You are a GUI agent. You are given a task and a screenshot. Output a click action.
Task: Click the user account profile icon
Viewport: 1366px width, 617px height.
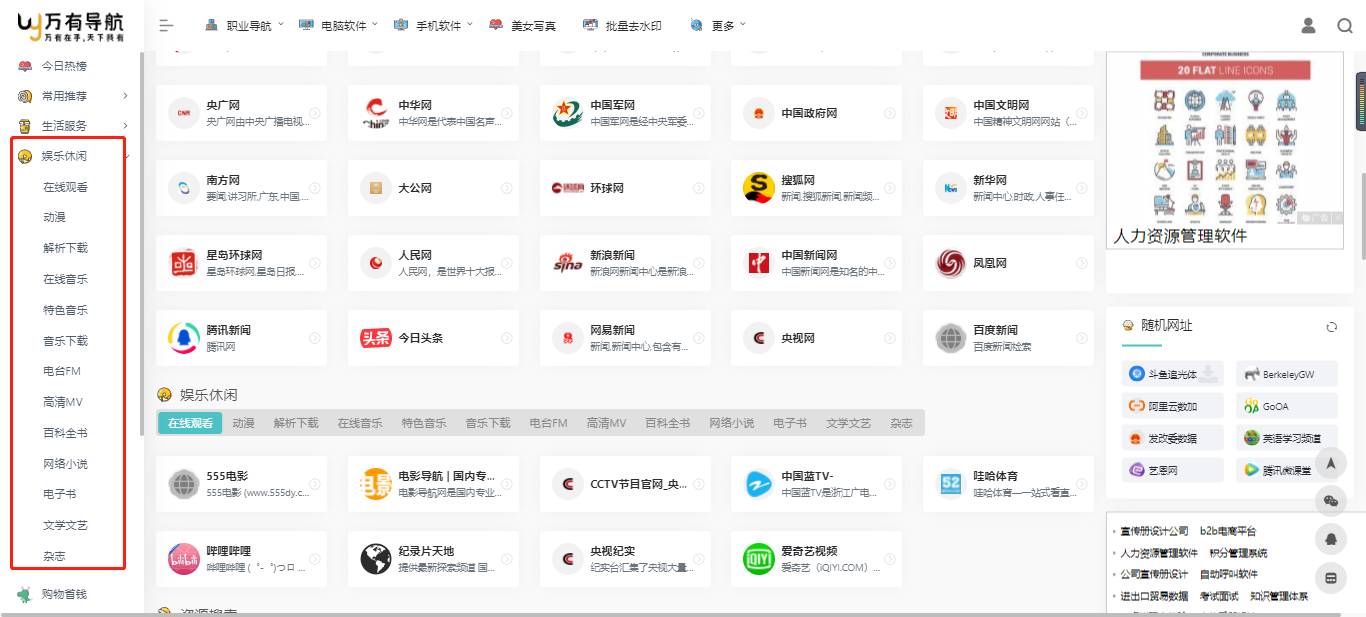click(1308, 26)
